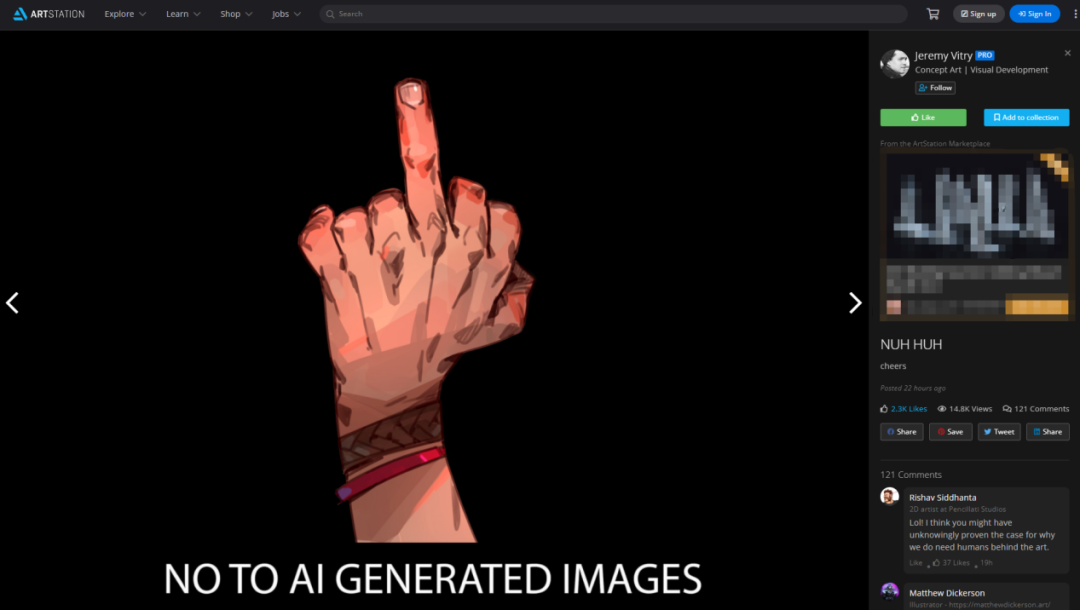Select 'From the ArtStation Marketplace' label
This screenshot has height=610, width=1080.
(935, 144)
